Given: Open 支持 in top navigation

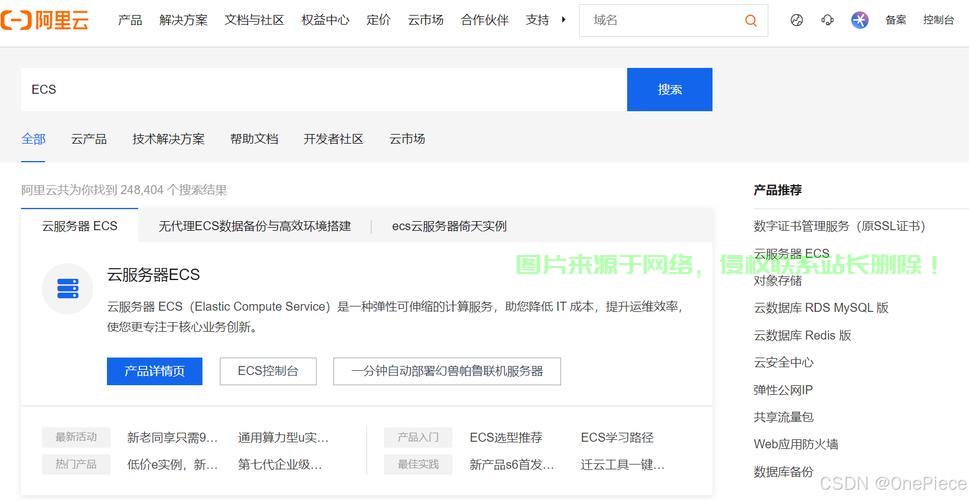Looking at the screenshot, I should click(x=537, y=20).
